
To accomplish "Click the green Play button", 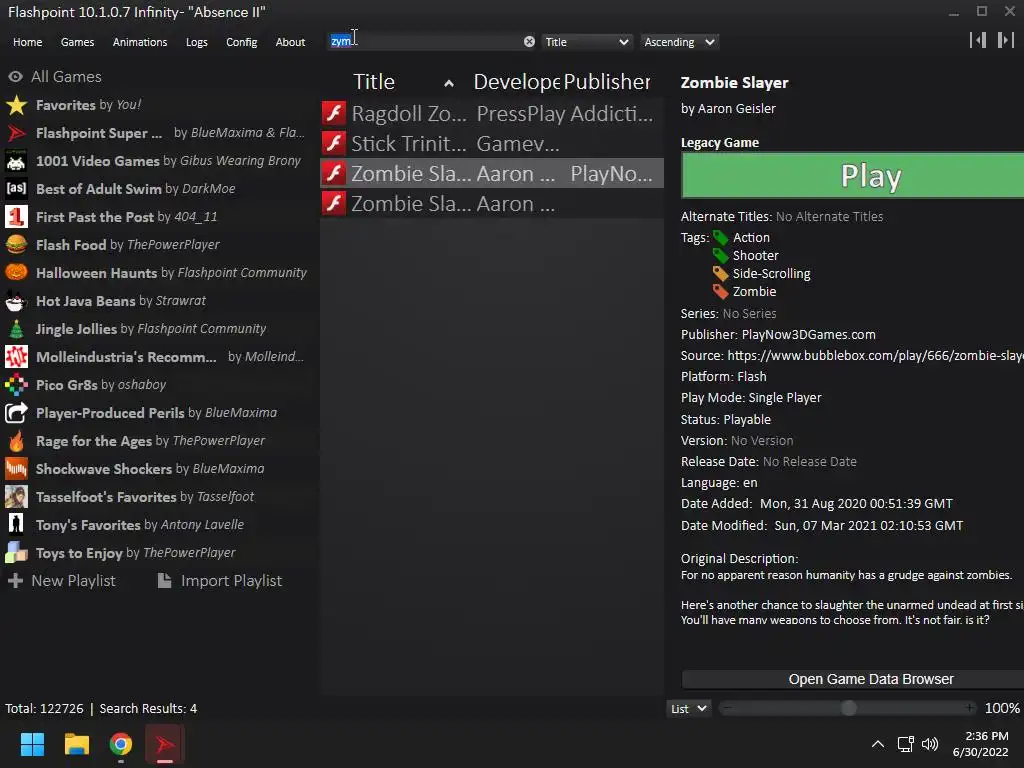I will coord(852,175).
